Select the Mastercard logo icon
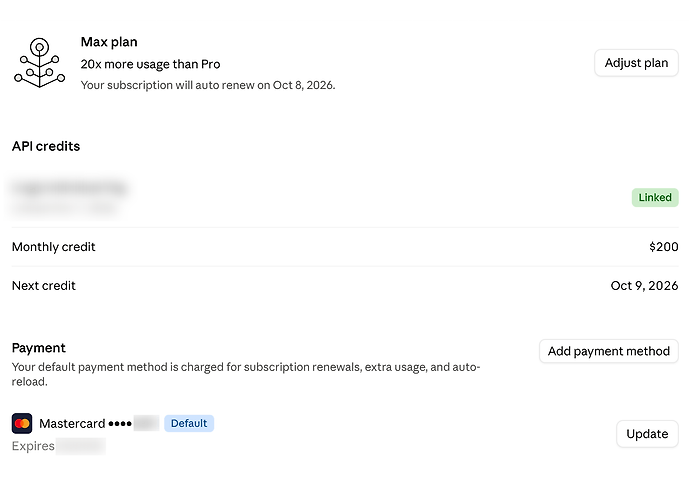Viewport: 690px width, 478px height. click(x=22, y=423)
